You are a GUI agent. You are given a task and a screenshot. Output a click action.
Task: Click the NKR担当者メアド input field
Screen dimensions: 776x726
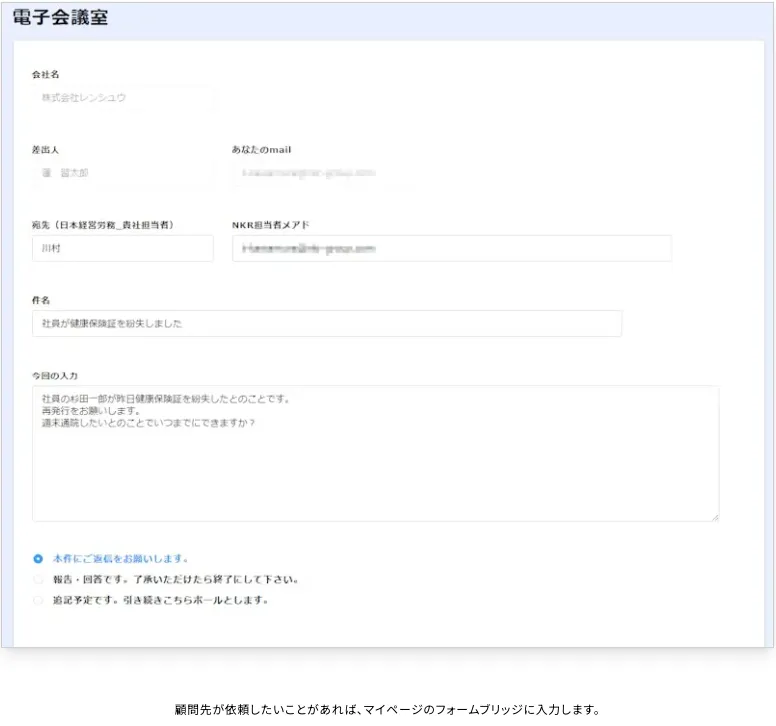pos(452,248)
